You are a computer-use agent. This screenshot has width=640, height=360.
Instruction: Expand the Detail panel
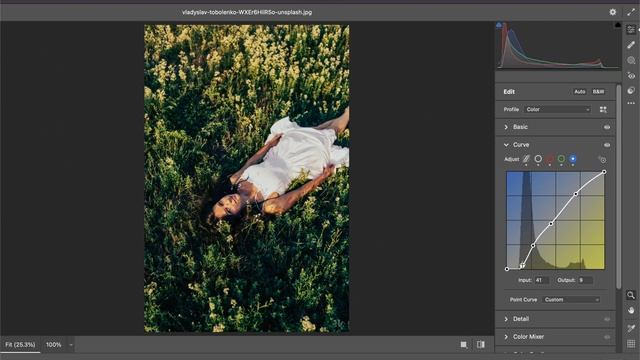click(x=506, y=319)
